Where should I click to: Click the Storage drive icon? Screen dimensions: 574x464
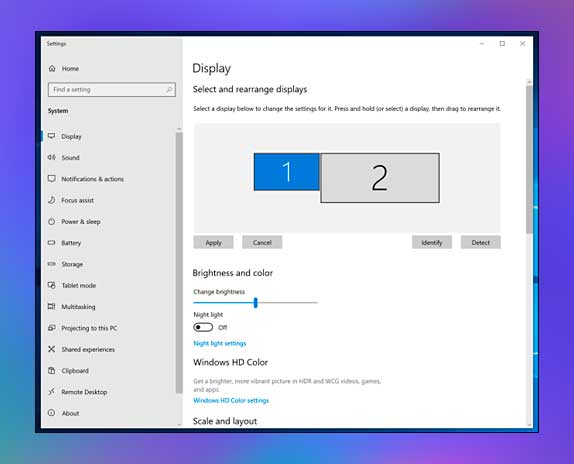click(52, 264)
